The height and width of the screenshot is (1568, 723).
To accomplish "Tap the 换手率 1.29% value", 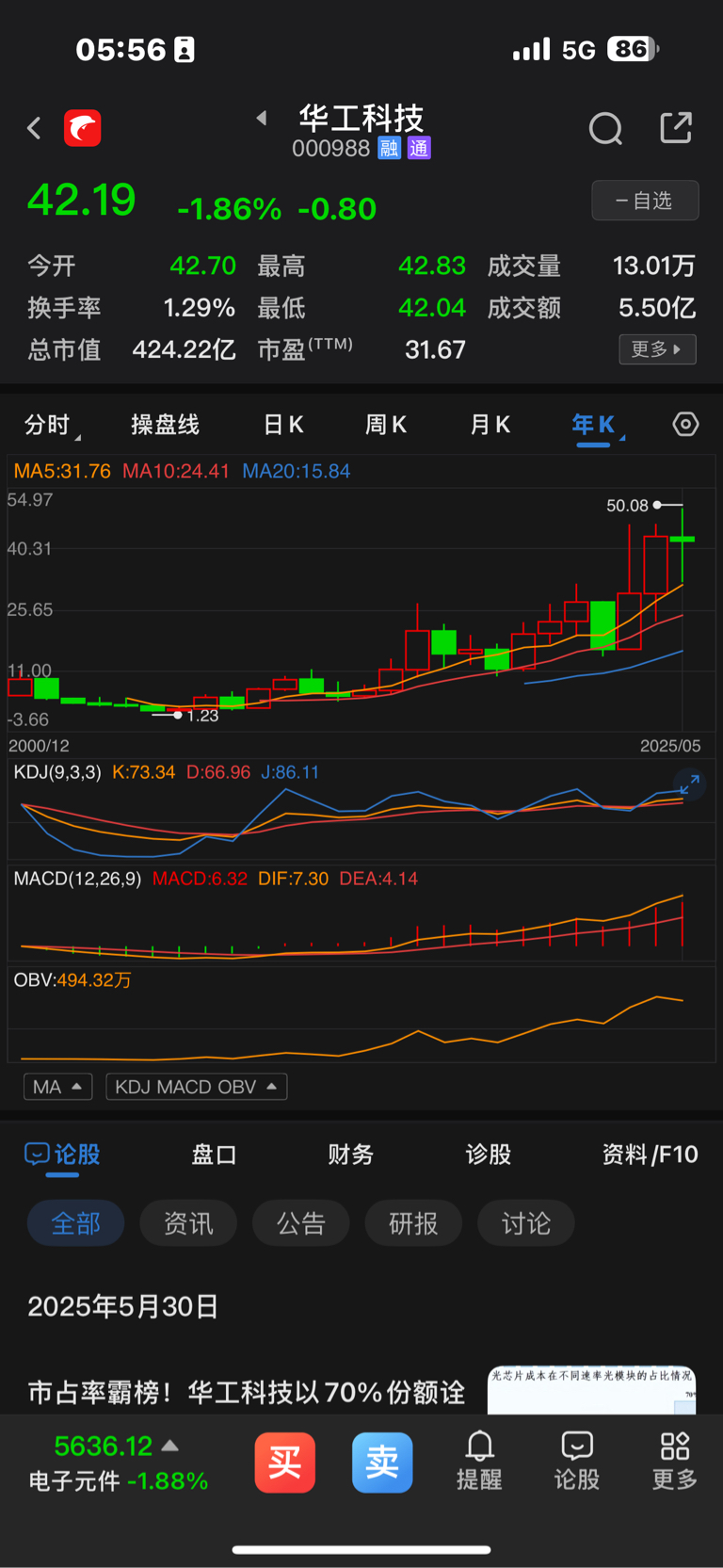I will pyautogui.click(x=200, y=308).
